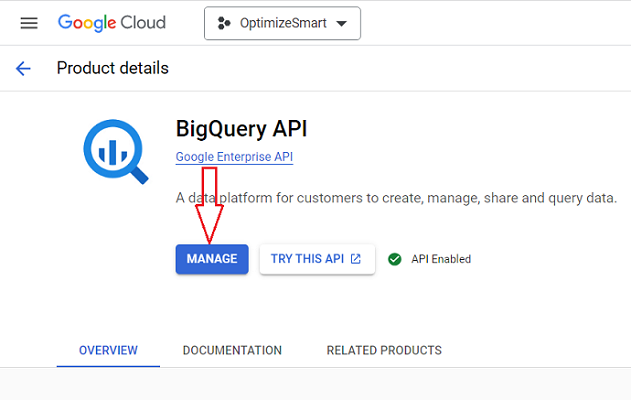The width and height of the screenshot is (631, 400).
Task: Click the Google Cloud logo
Action: tap(112, 23)
